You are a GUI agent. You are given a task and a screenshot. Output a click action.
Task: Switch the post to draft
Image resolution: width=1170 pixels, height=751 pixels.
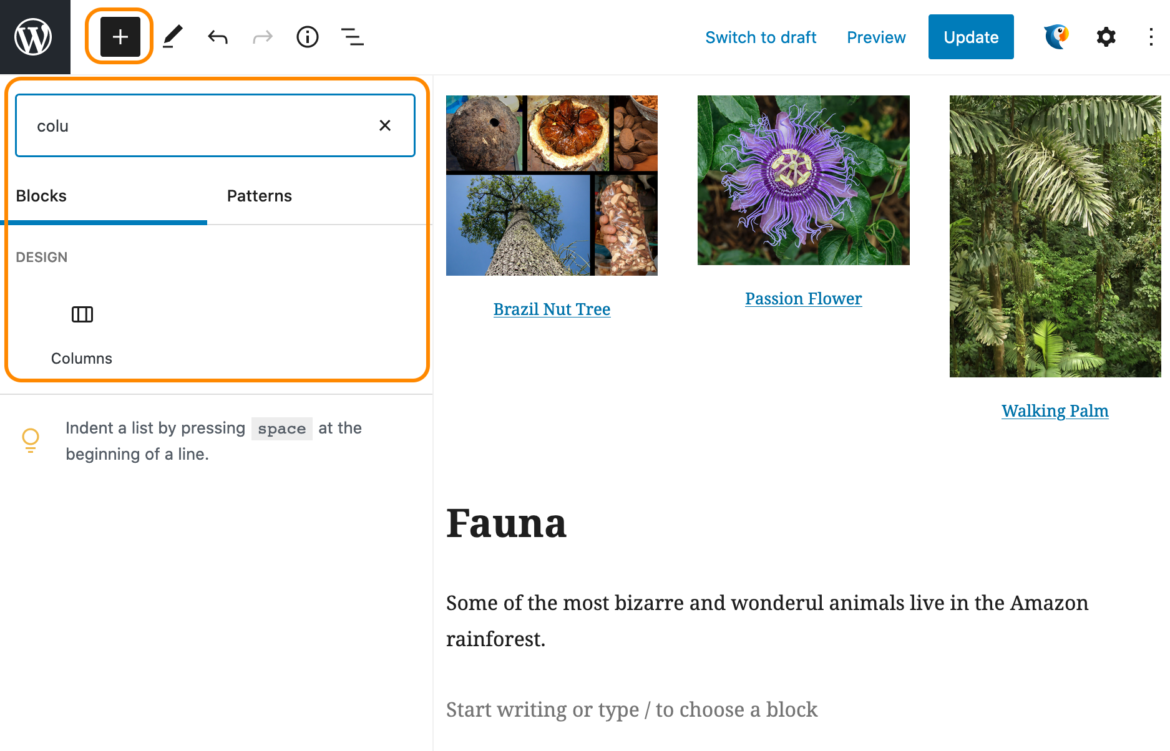pyautogui.click(x=761, y=37)
